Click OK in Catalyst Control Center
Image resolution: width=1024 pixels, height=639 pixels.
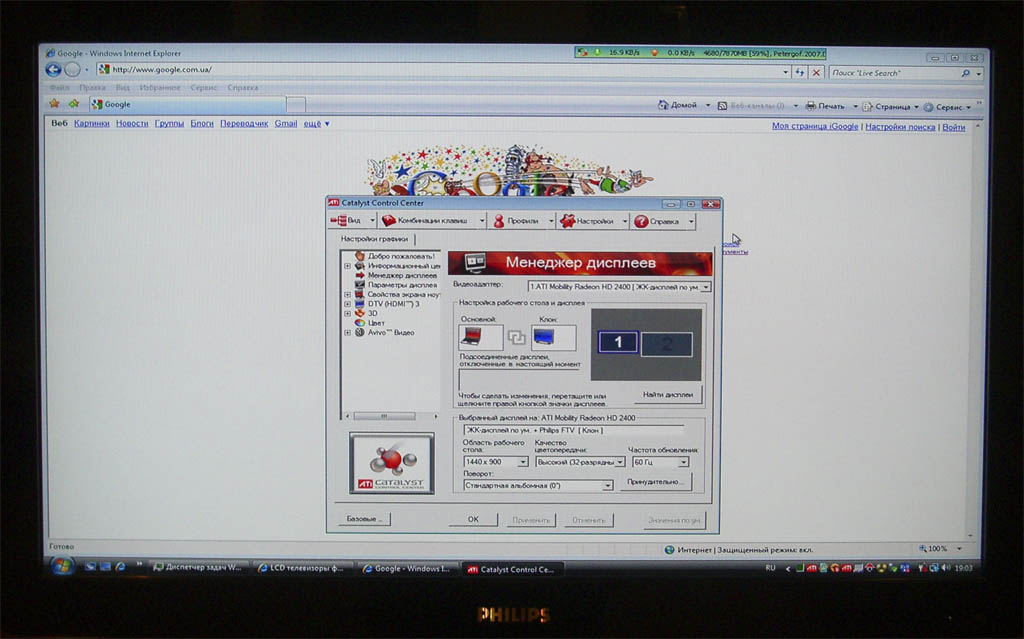(x=473, y=519)
